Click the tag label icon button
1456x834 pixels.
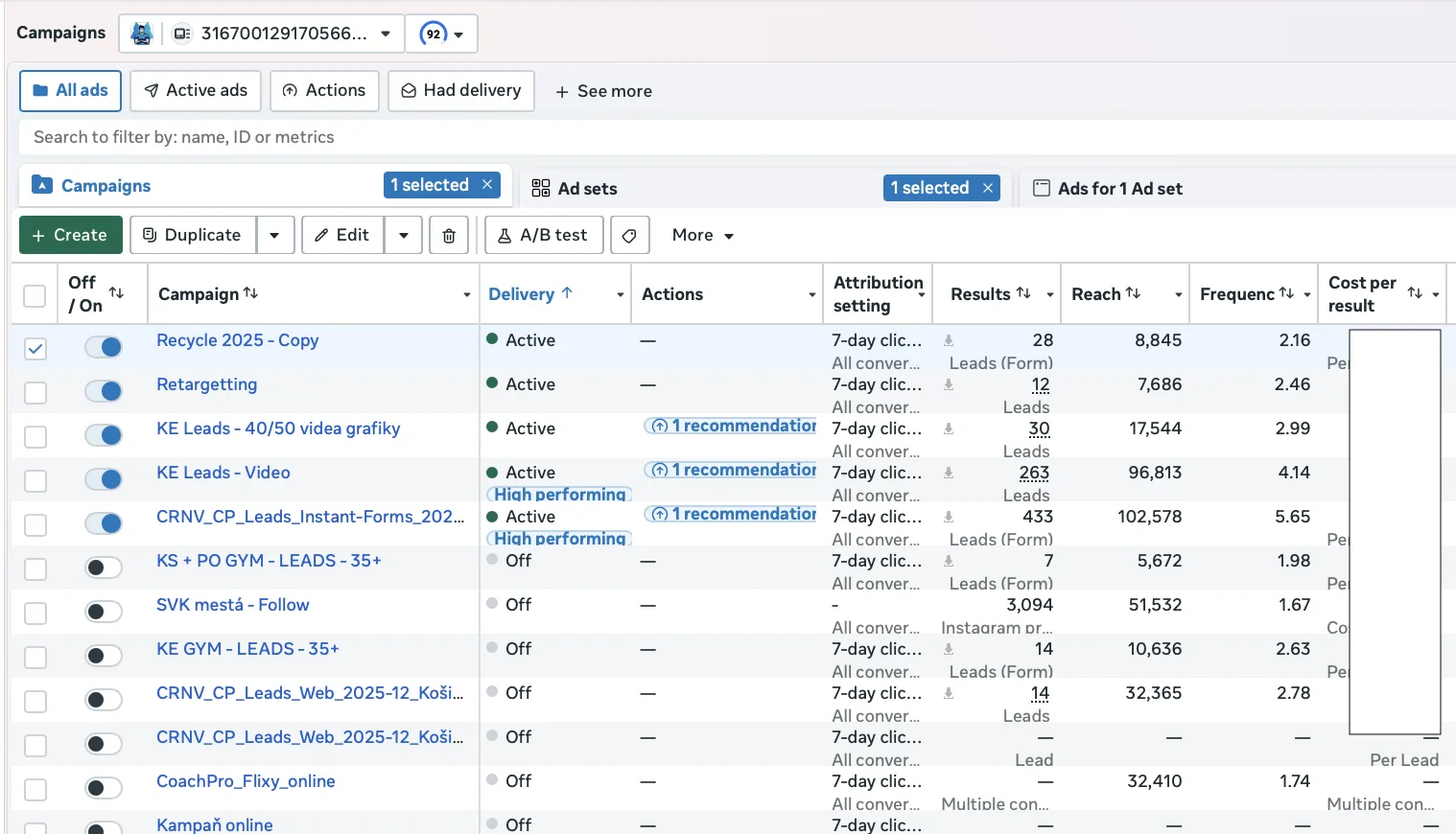pyautogui.click(x=629, y=235)
